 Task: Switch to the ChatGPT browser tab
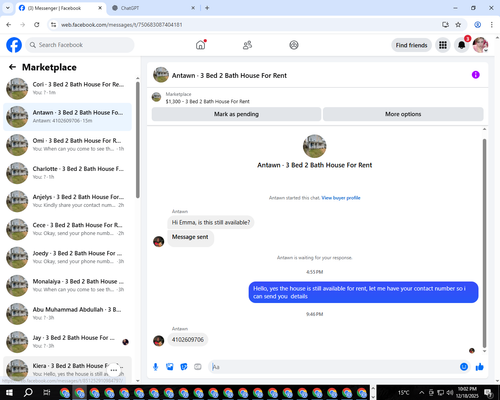pos(153,8)
